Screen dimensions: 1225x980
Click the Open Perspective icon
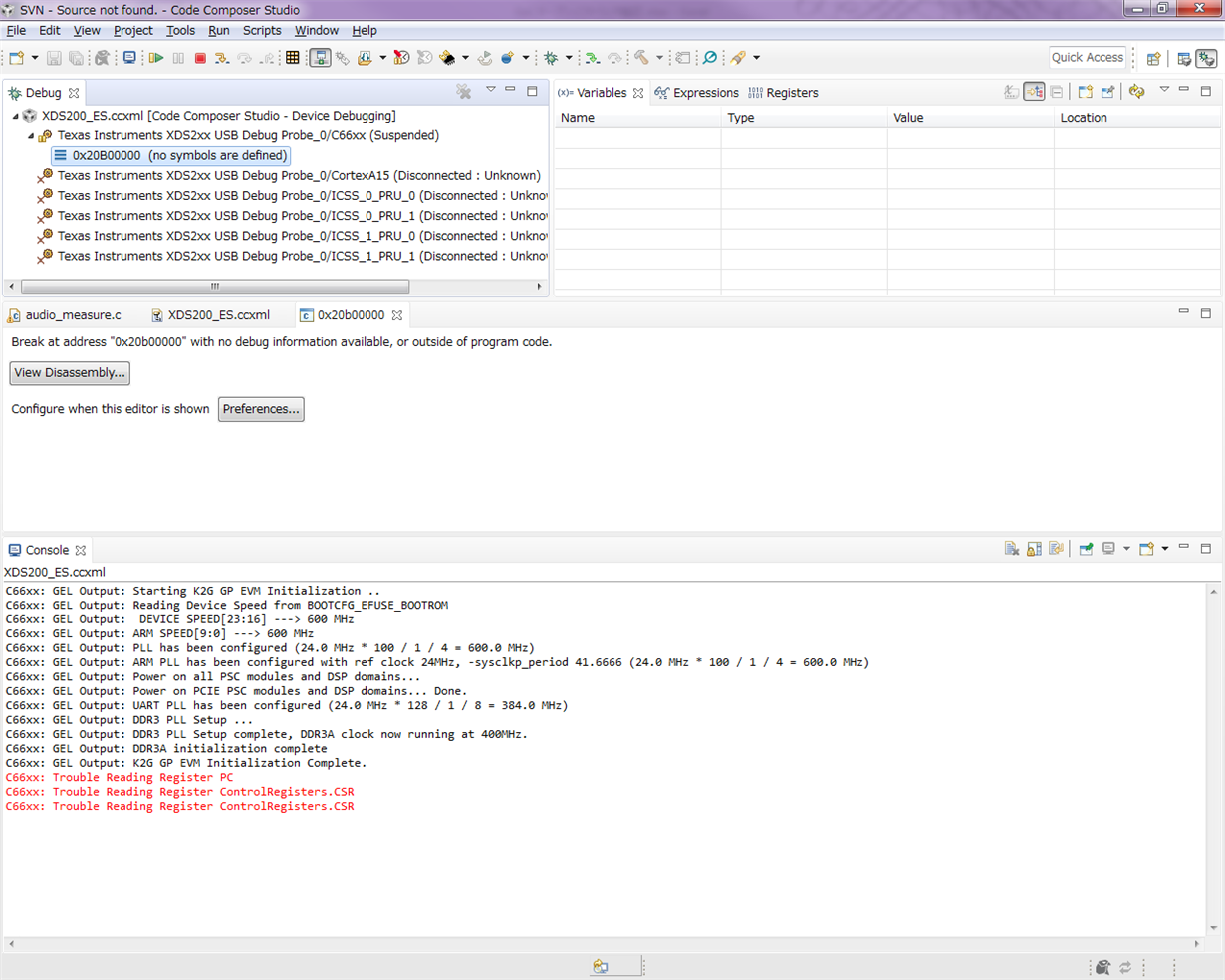point(1153,58)
